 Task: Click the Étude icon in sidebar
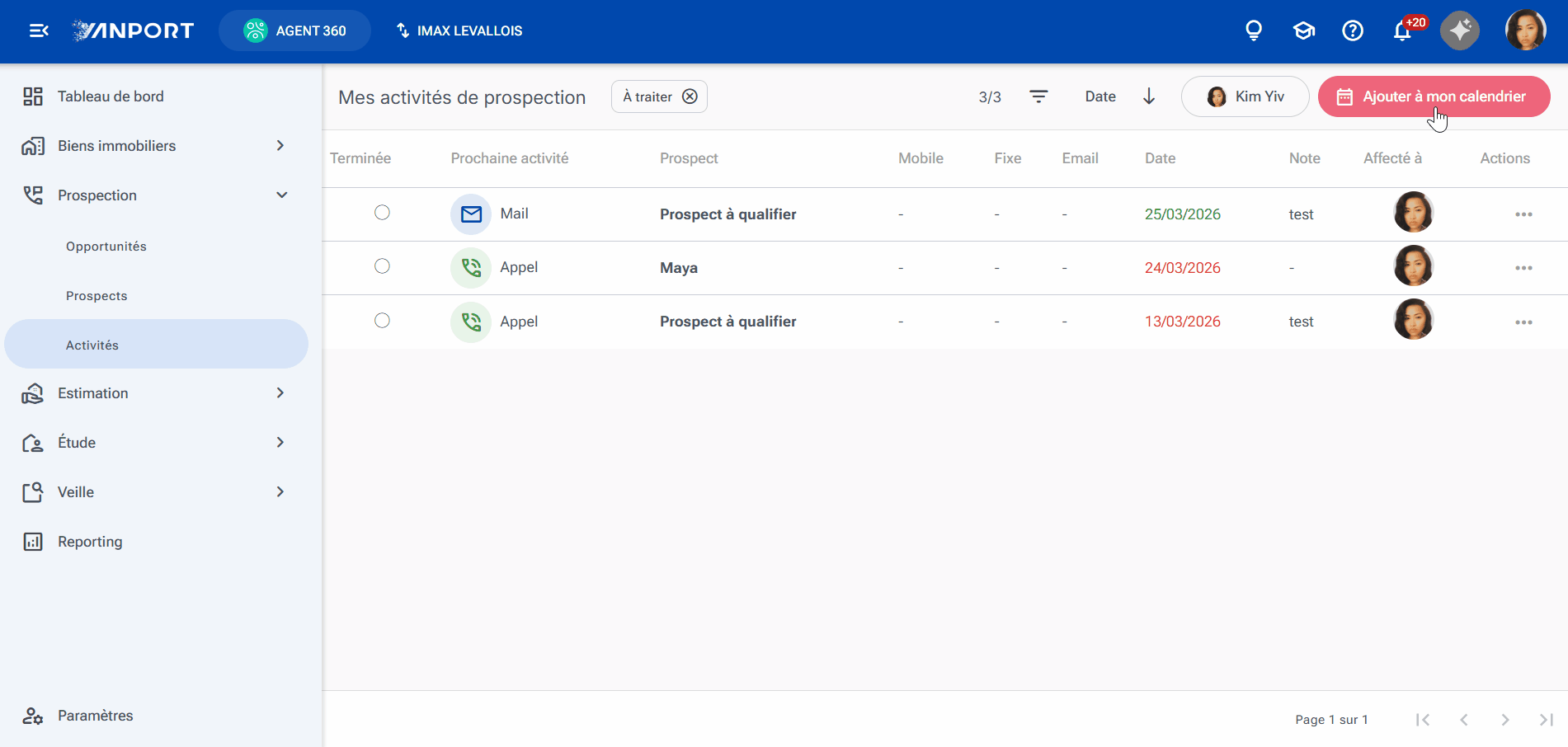click(x=33, y=443)
